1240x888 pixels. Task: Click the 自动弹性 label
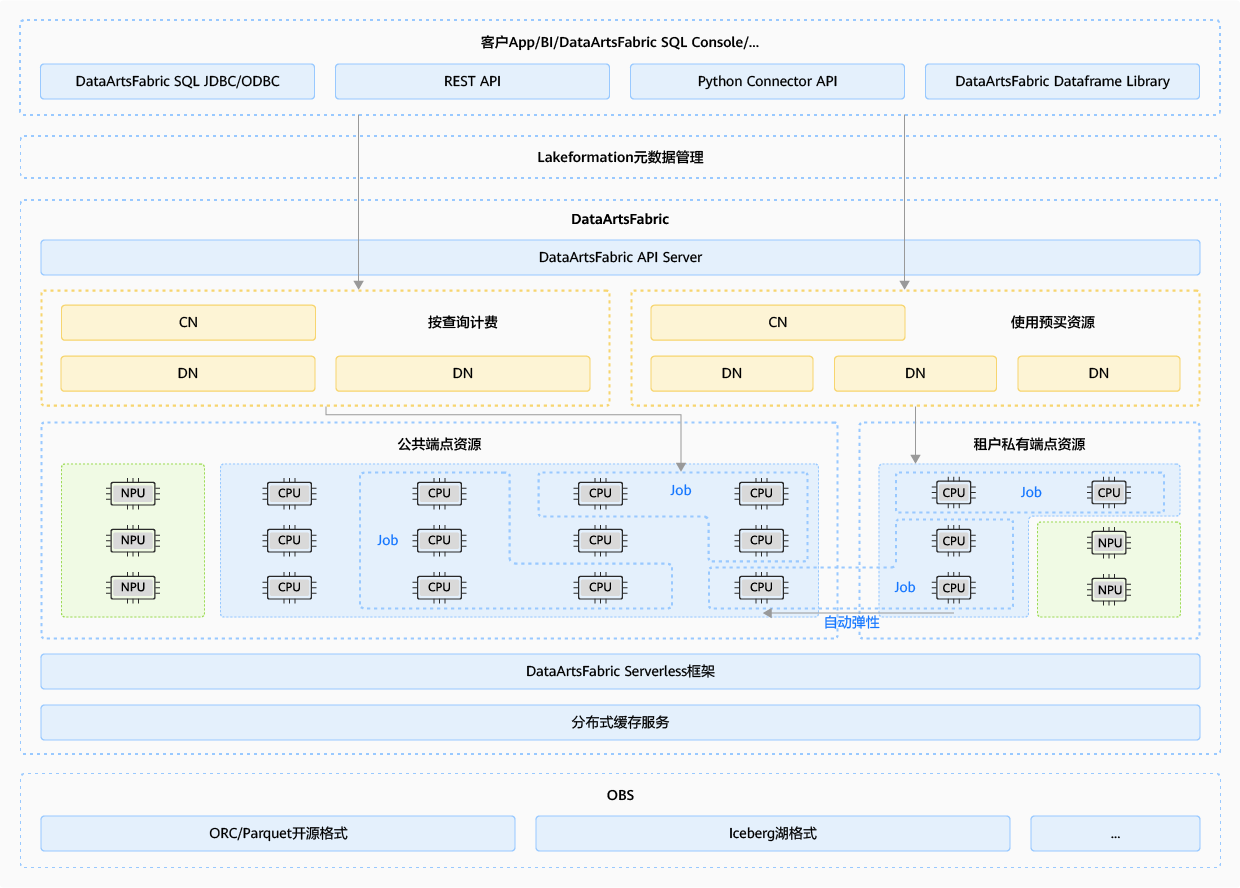point(851,622)
